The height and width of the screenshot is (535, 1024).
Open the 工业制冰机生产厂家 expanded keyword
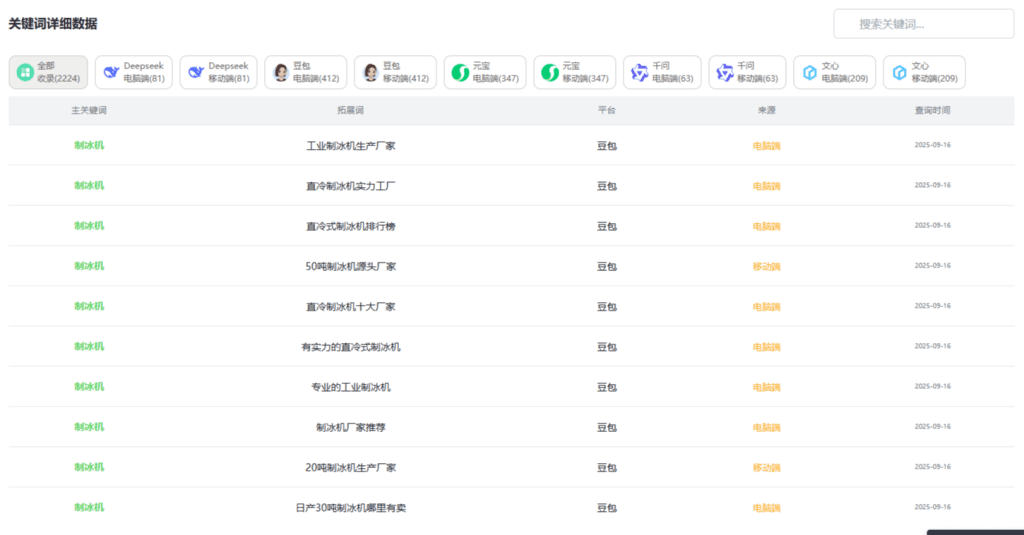coord(351,146)
